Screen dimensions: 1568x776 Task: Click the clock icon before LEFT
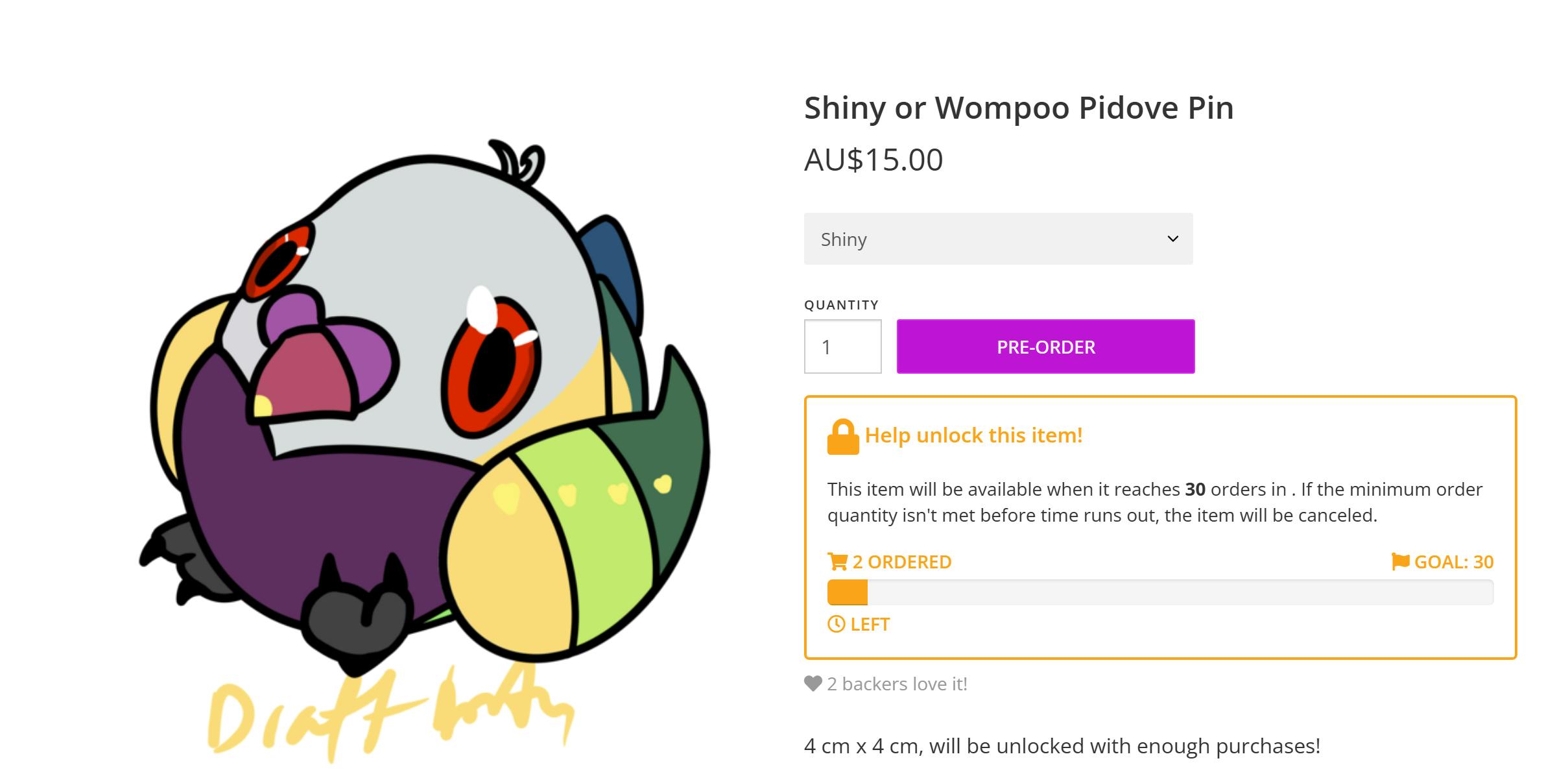[836, 624]
